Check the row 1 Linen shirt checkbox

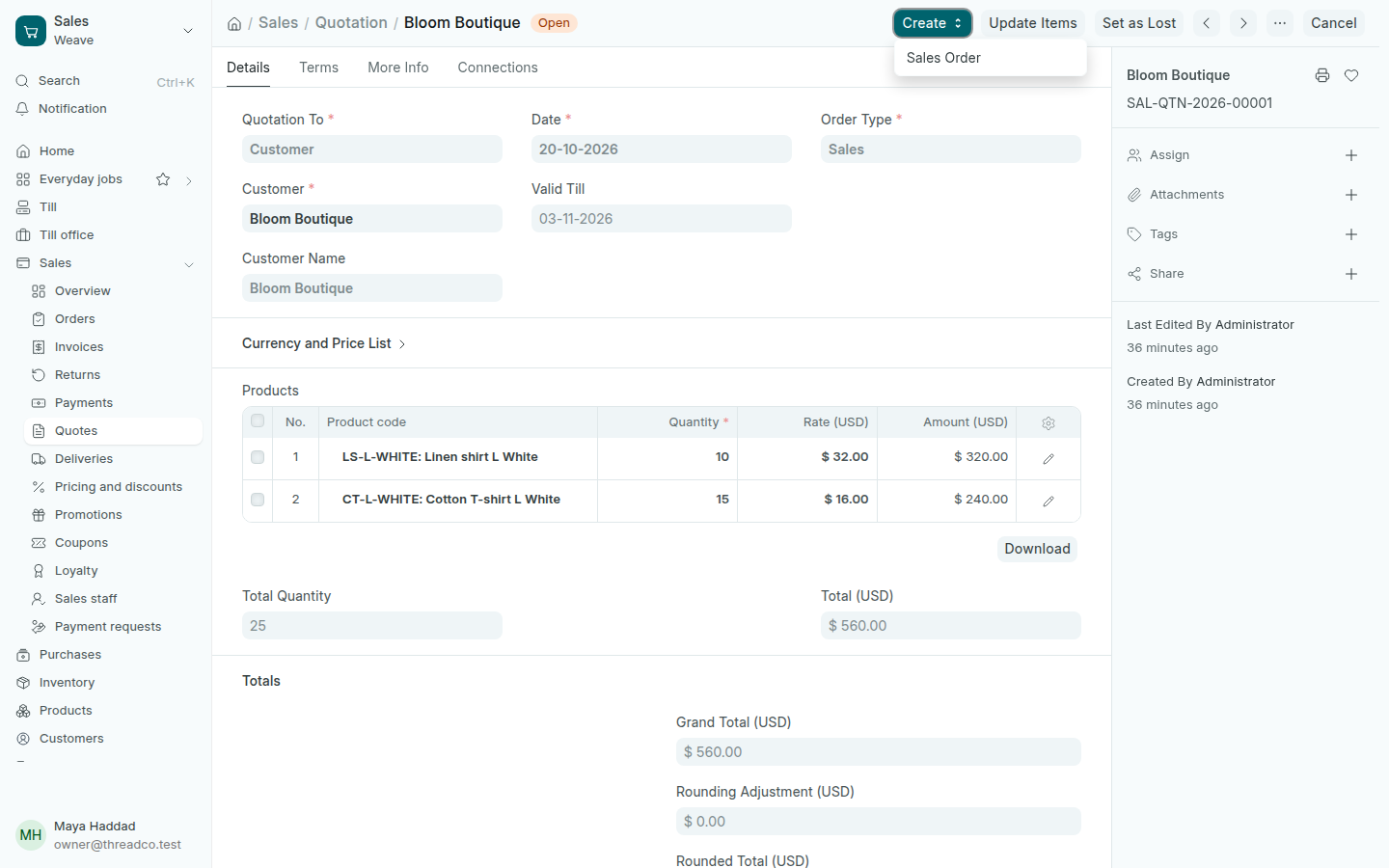tap(258, 457)
